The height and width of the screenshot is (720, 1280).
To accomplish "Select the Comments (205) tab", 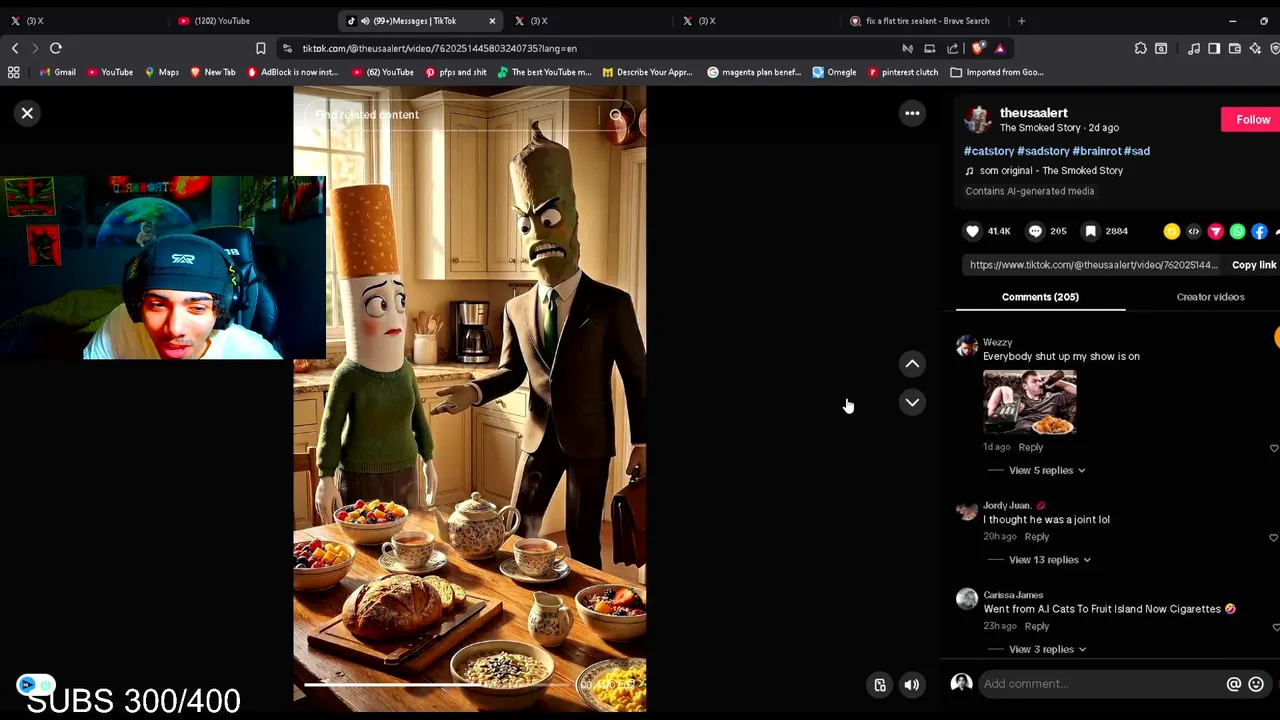I will tap(1040, 297).
